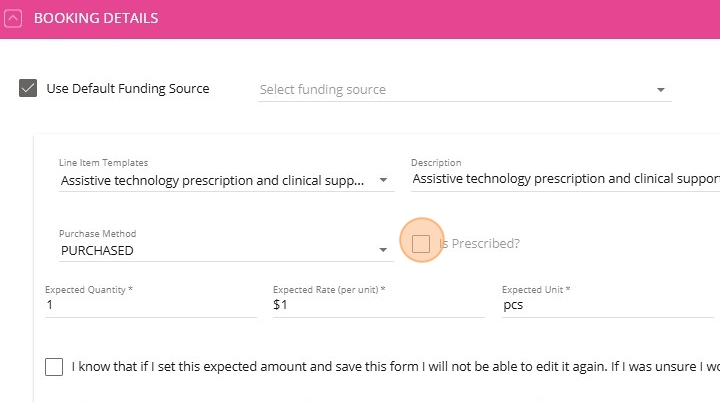Open the Line Item Templates combo box
This screenshot has height=402, width=720.
[215, 180]
